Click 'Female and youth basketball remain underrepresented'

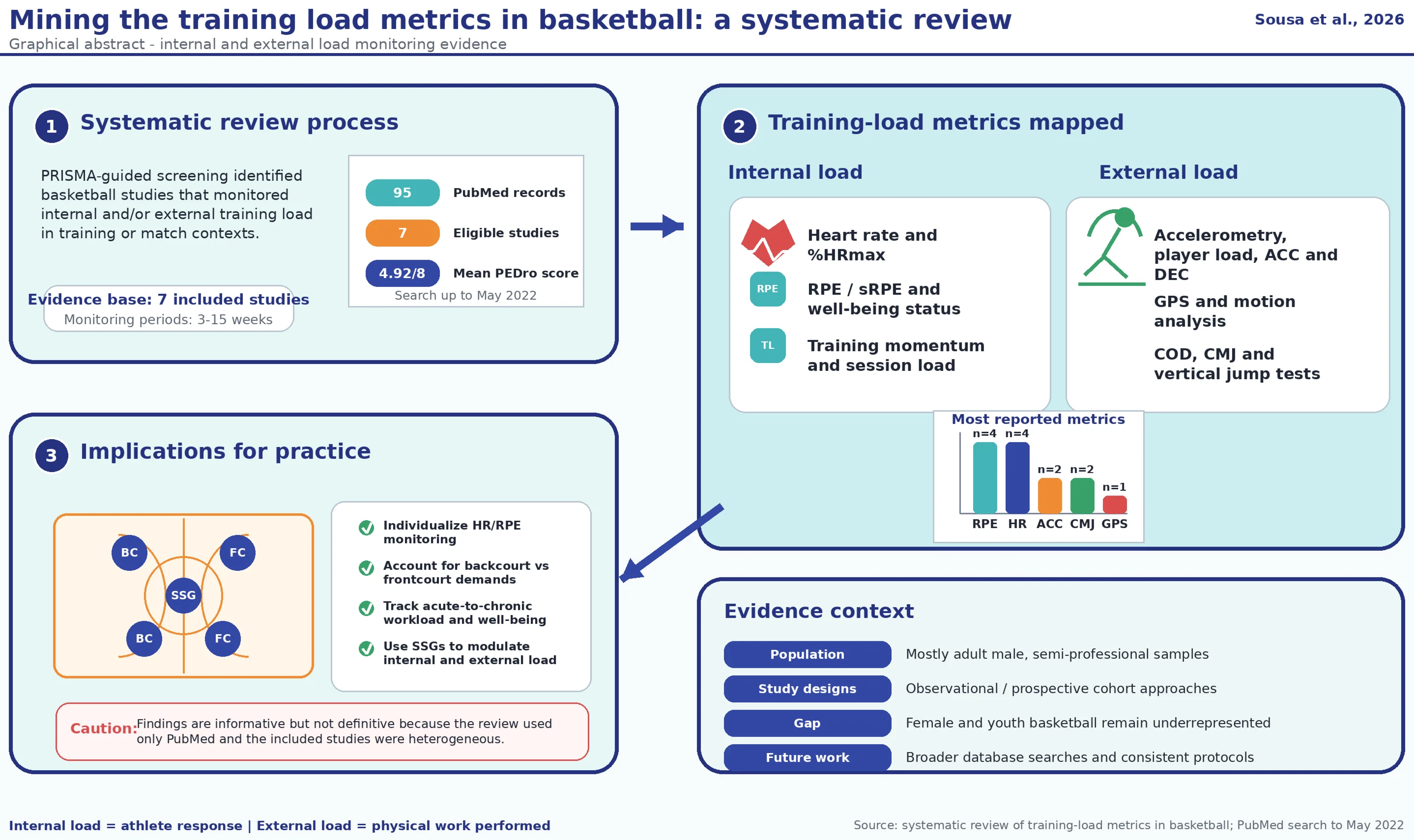click(x=1088, y=723)
